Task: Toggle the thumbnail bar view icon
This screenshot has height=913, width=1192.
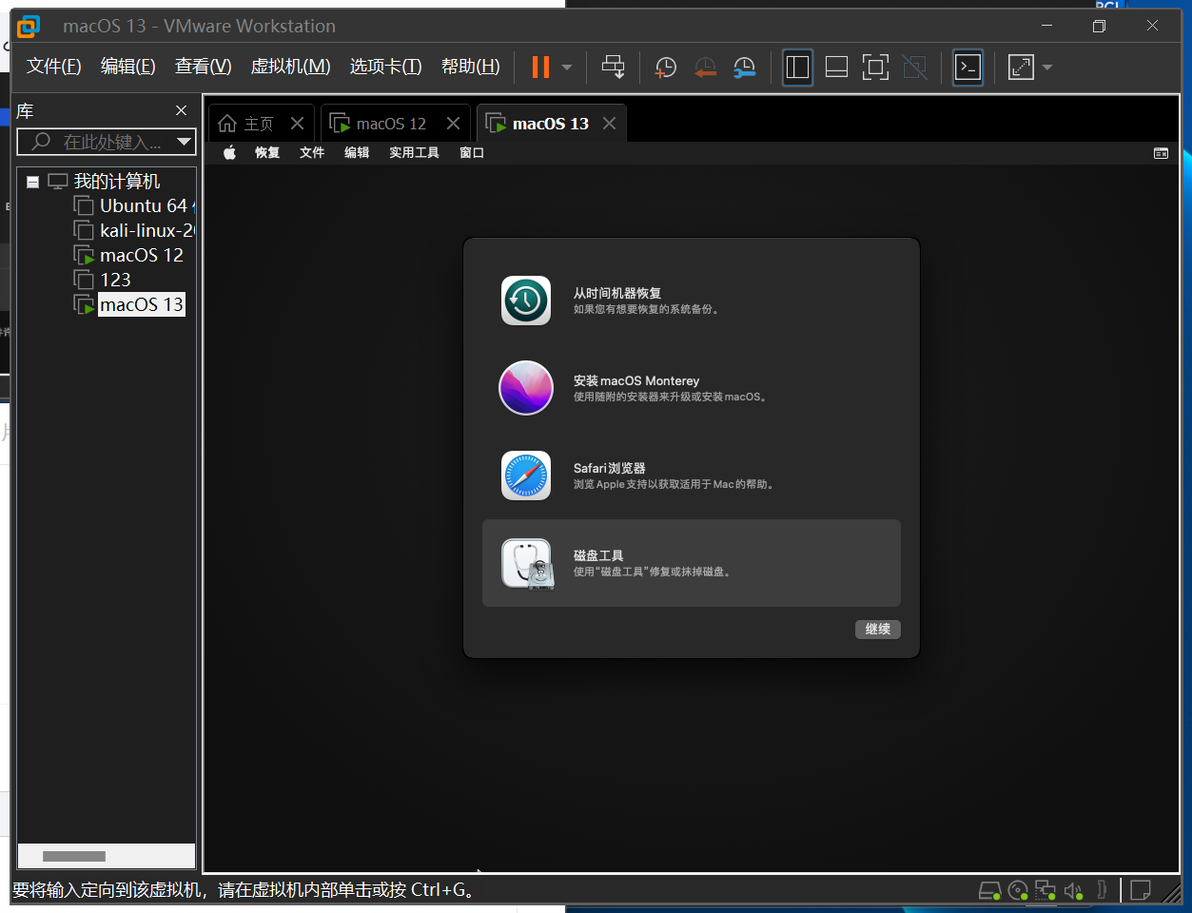Action: click(836, 67)
